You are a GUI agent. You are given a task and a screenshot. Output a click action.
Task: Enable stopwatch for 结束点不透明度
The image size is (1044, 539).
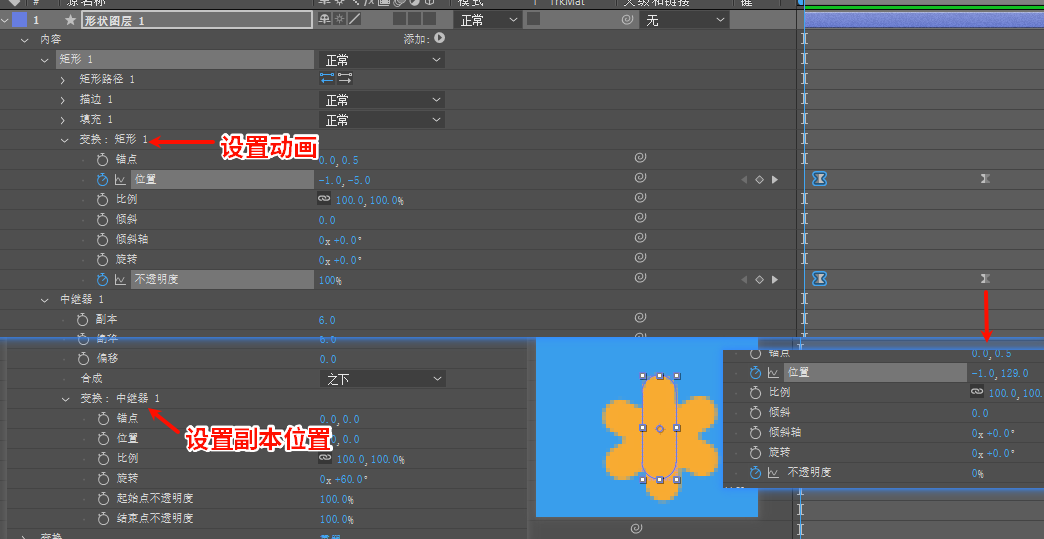click(x=103, y=518)
